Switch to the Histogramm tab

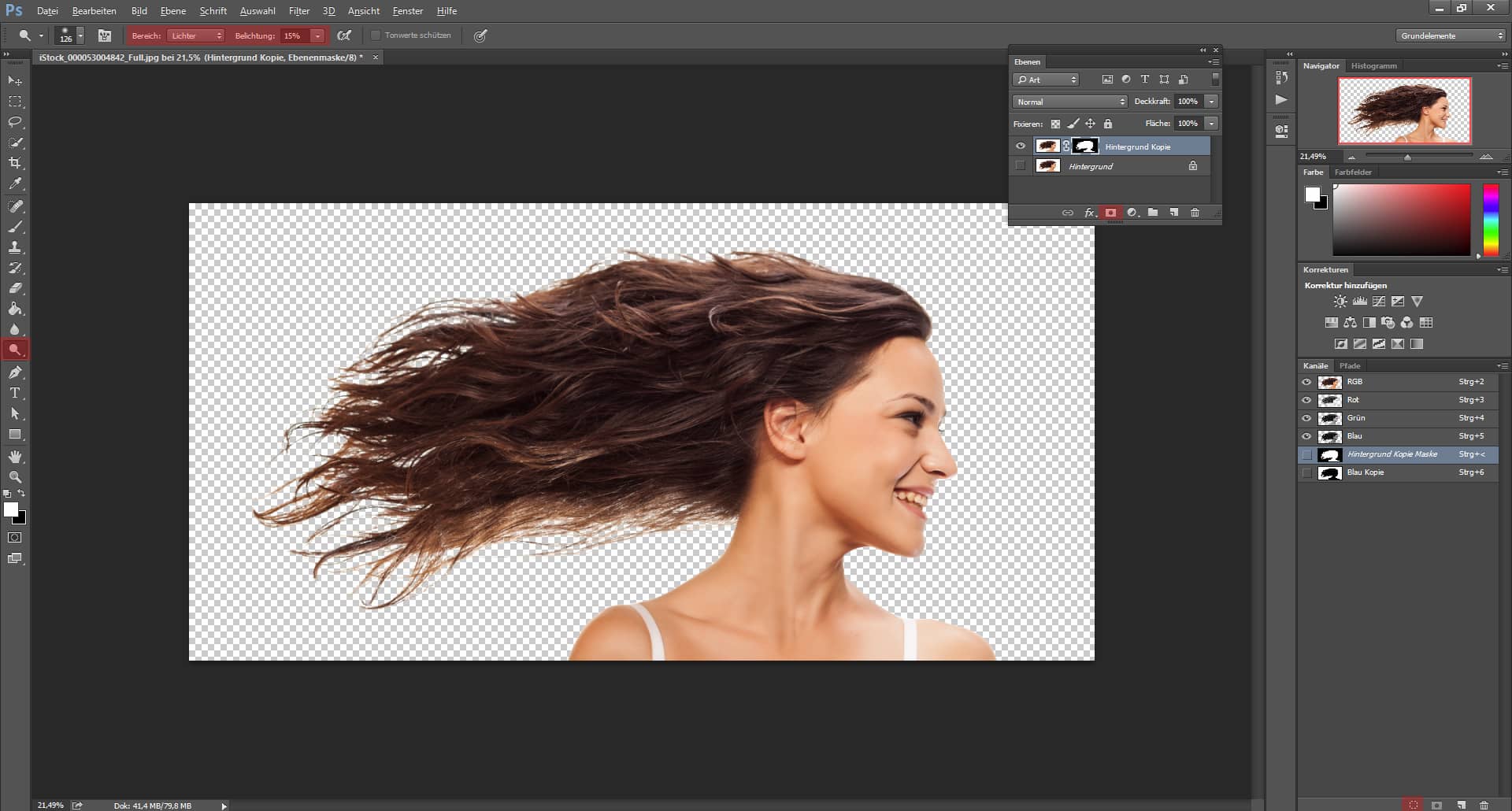[1373, 66]
